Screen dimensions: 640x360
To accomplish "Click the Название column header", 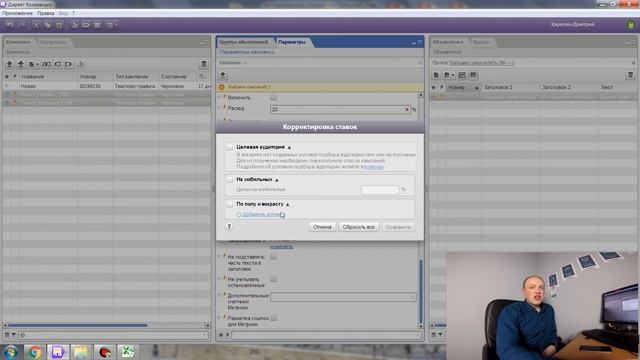I will pyautogui.click(x=49, y=76).
